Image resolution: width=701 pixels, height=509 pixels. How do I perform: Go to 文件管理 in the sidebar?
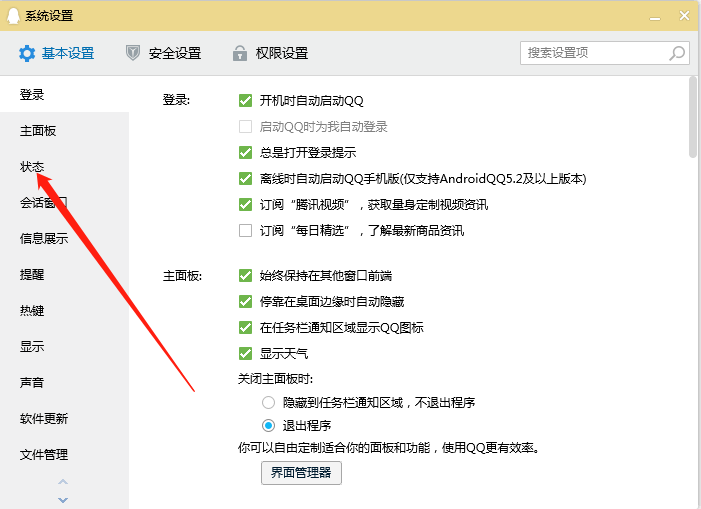point(64,454)
